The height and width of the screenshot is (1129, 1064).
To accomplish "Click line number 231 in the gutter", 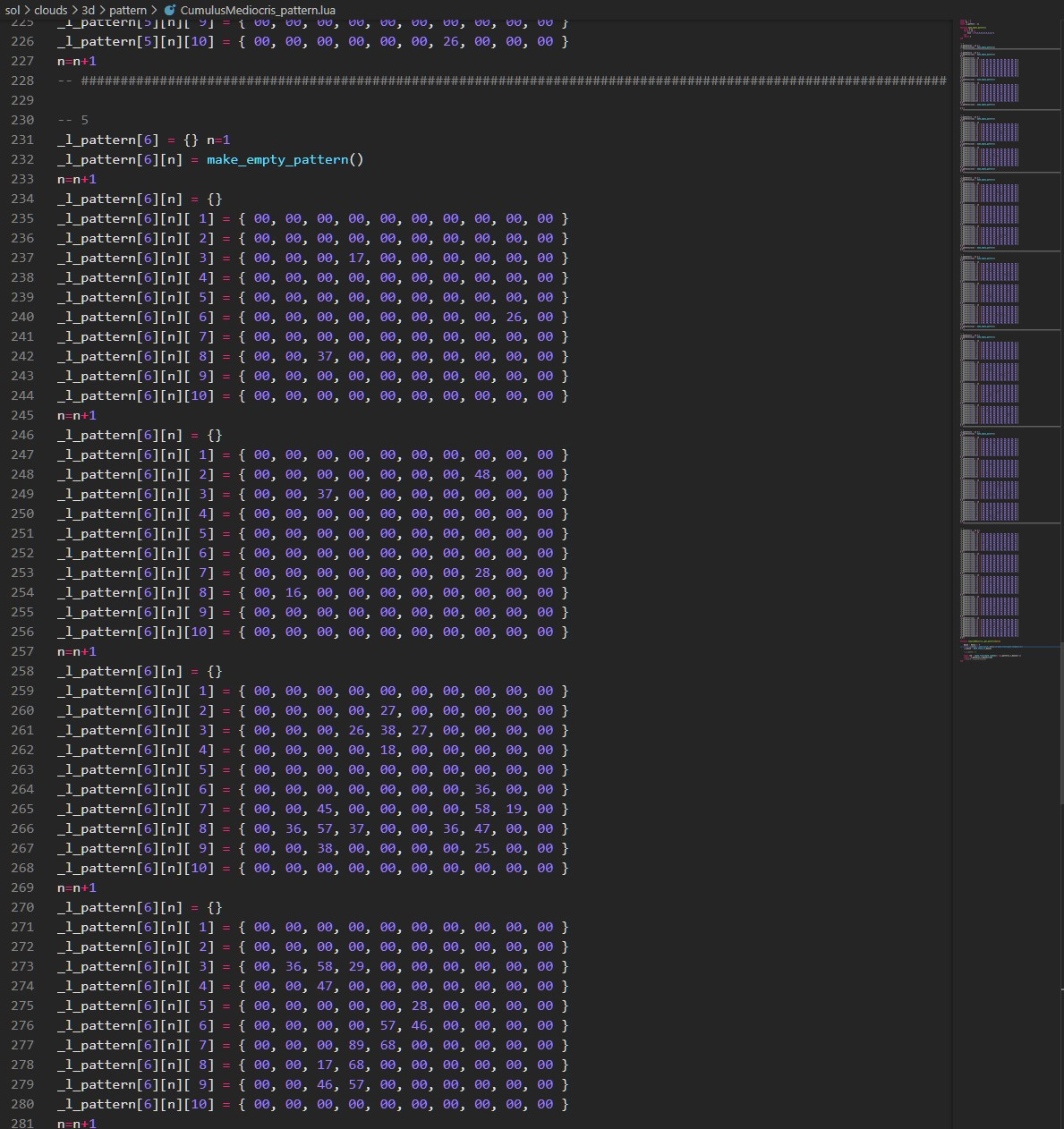I will [x=22, y=140].
